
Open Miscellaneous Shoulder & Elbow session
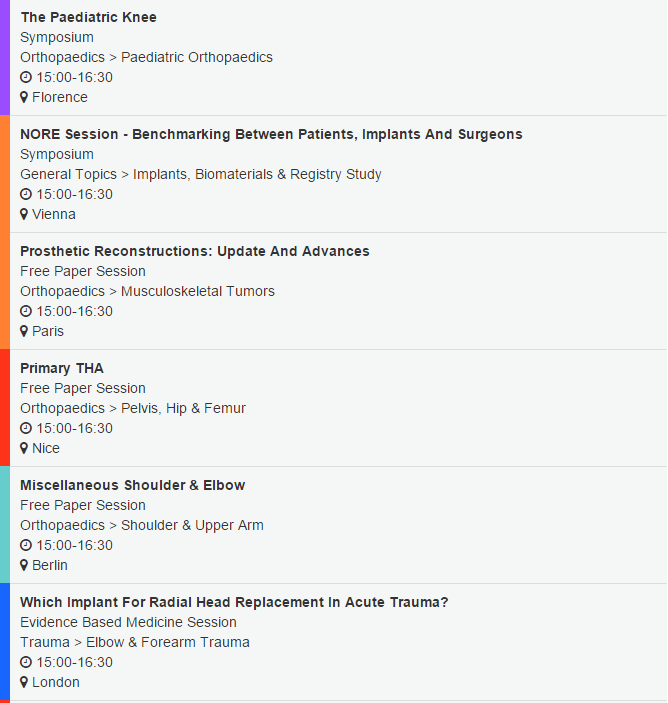pyautogui.click(x=133, y=485)
